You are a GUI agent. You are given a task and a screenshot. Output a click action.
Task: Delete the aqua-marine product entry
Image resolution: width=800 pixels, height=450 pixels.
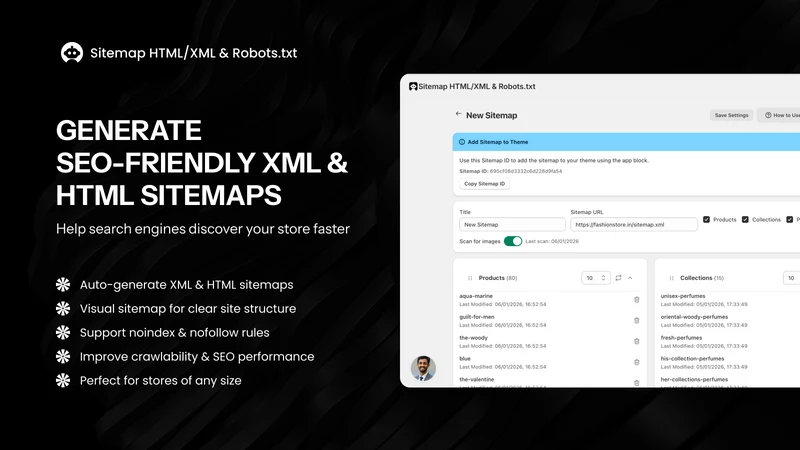[636, 300]
